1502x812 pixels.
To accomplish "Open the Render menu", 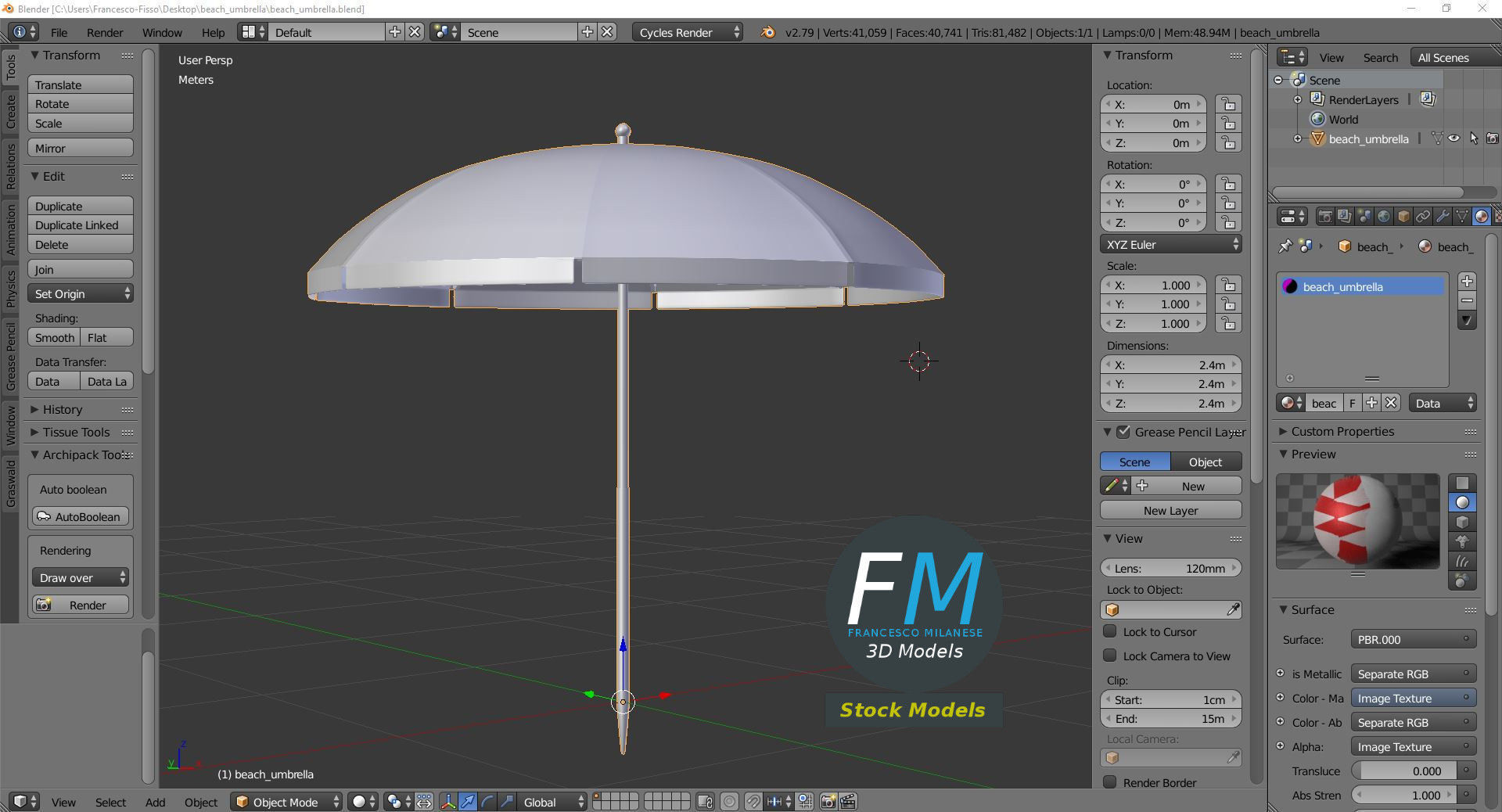I will click(x=105, y=32).
